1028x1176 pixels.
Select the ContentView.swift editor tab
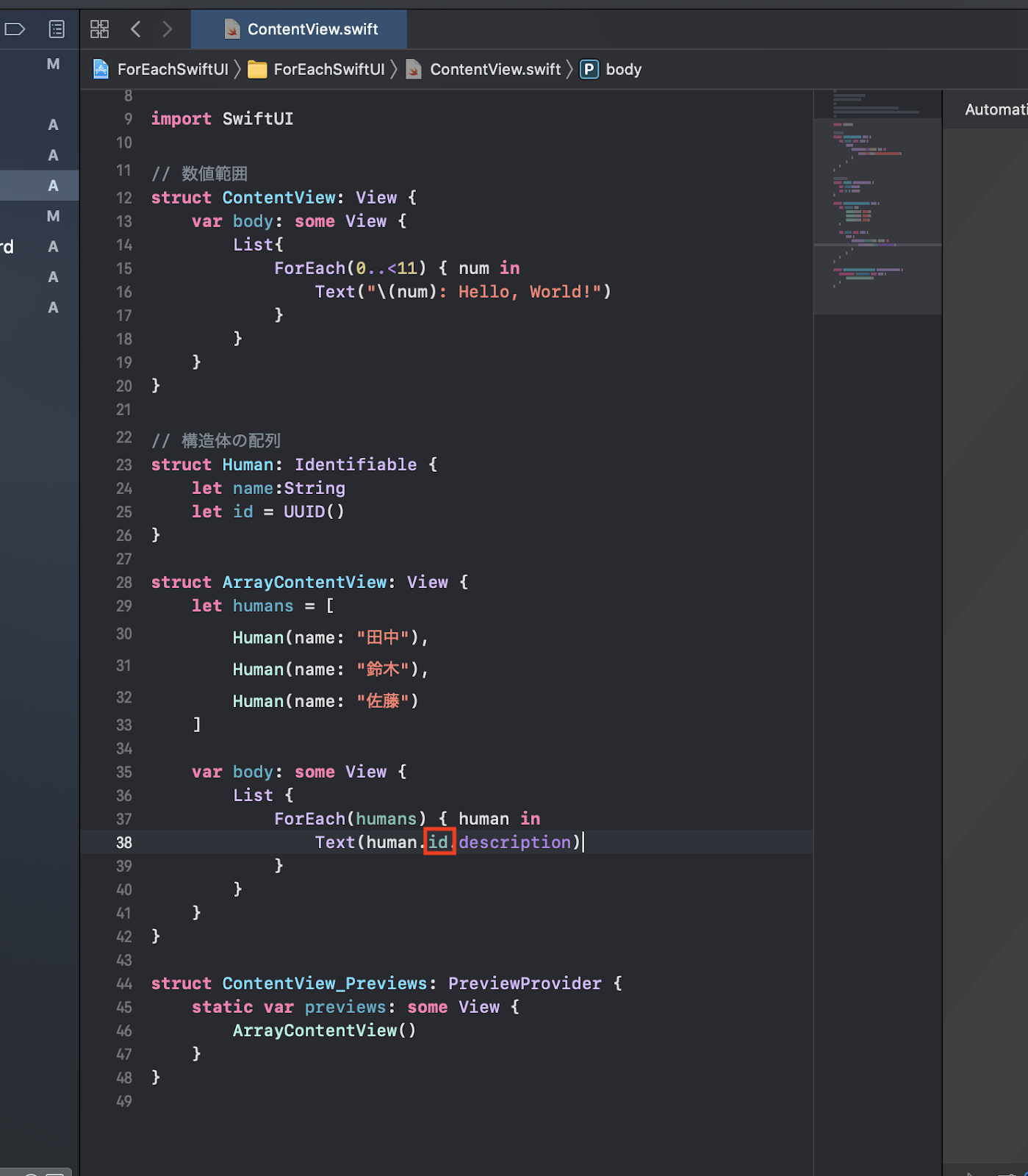coord(298,29)
